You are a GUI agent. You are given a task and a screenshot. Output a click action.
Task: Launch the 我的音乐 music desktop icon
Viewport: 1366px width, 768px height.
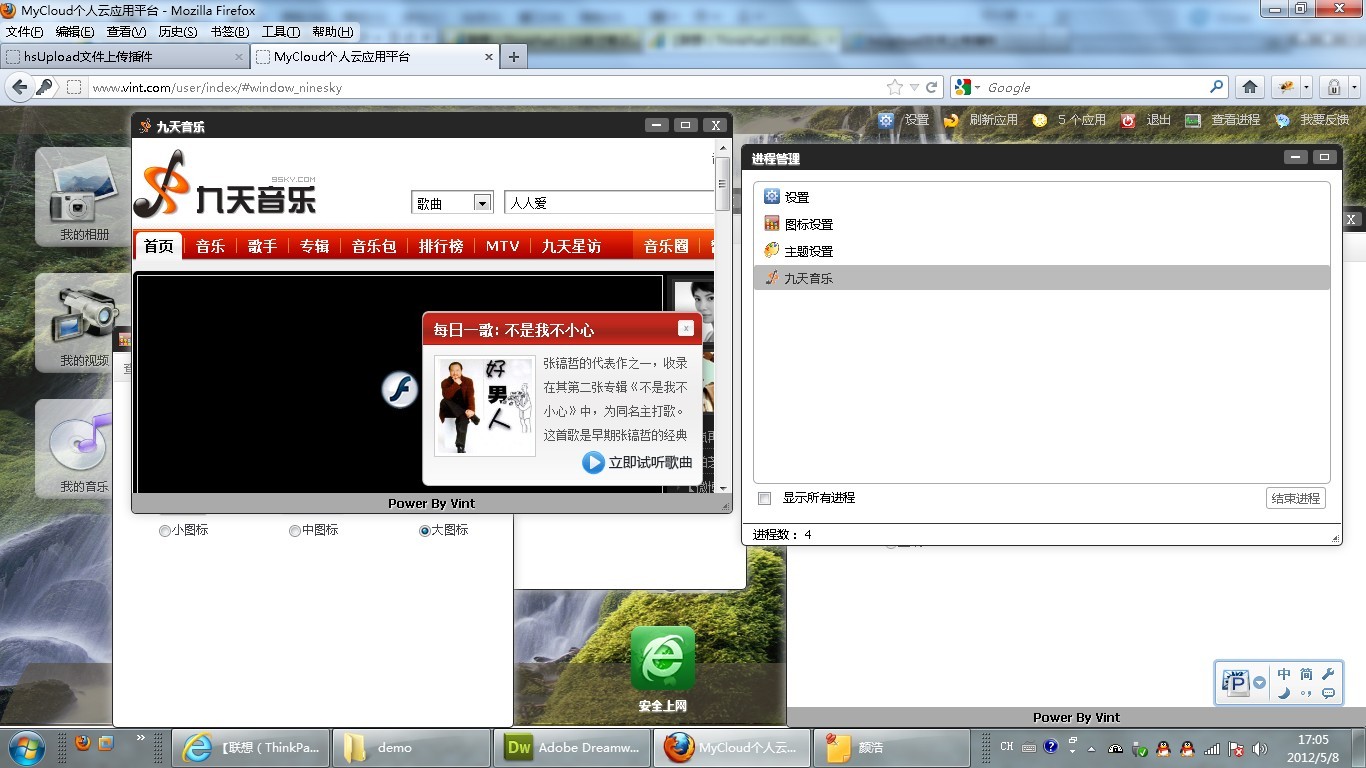[84, 448]
